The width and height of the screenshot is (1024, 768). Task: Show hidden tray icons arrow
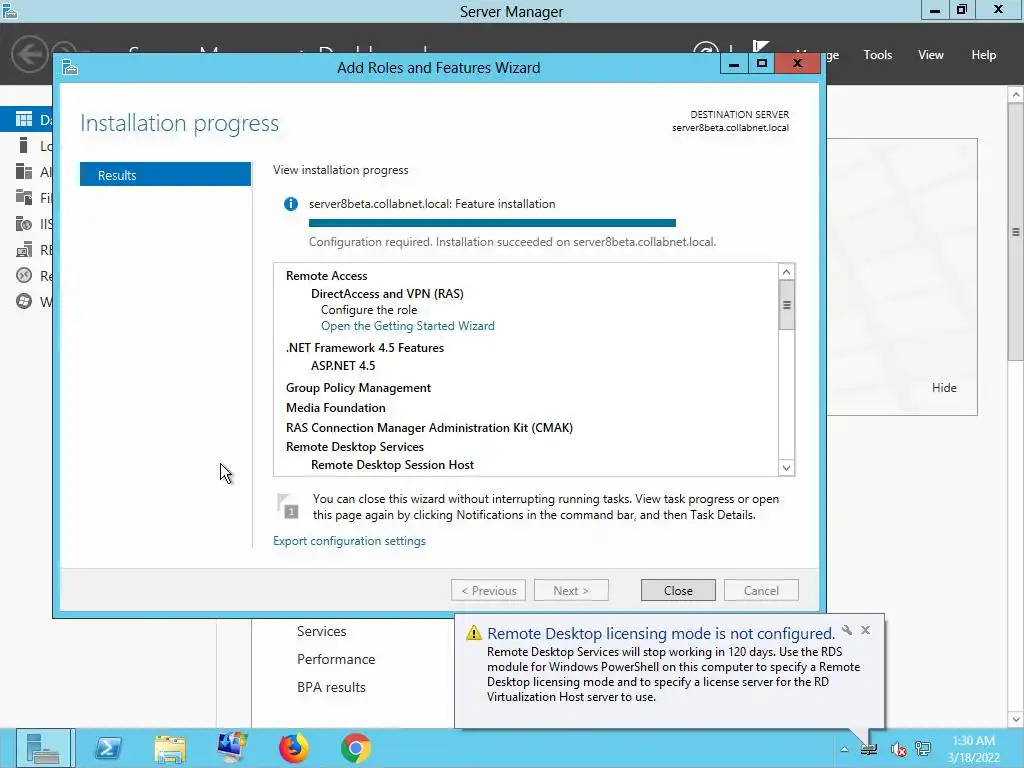coord(844,749)
